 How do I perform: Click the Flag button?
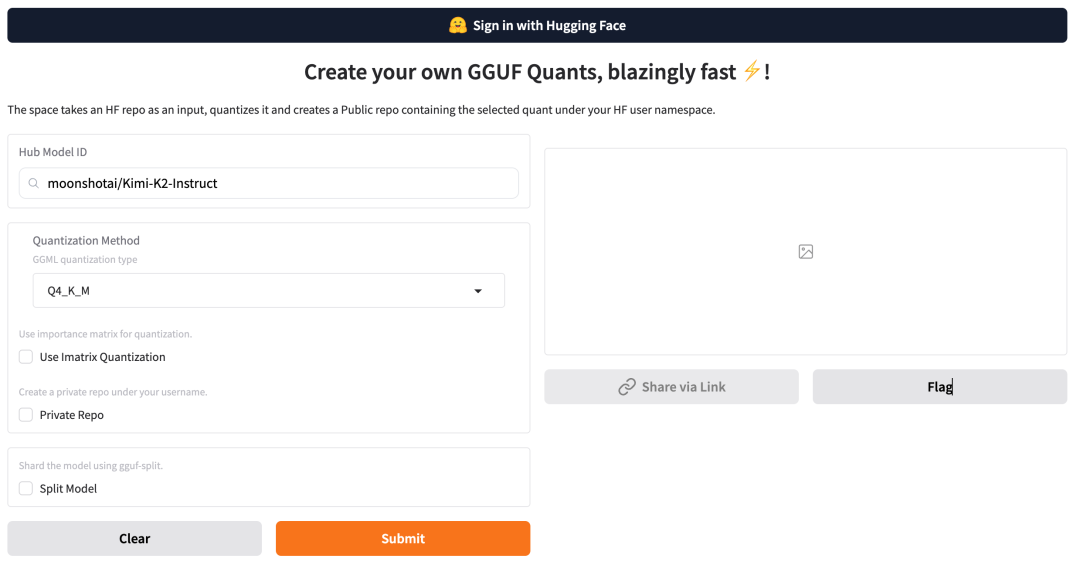(939, 387)
